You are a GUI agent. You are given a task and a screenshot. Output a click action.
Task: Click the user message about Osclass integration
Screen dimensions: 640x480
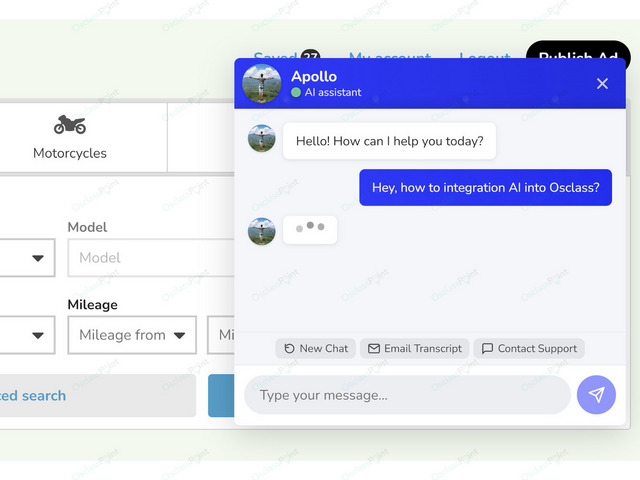[x=485, y=188]
